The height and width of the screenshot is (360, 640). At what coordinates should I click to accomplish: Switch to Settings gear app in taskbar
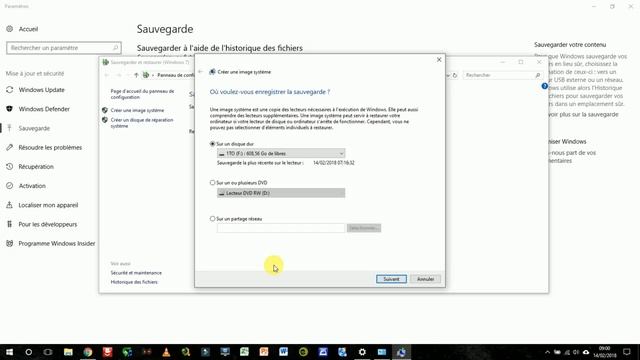pos(362,352)
